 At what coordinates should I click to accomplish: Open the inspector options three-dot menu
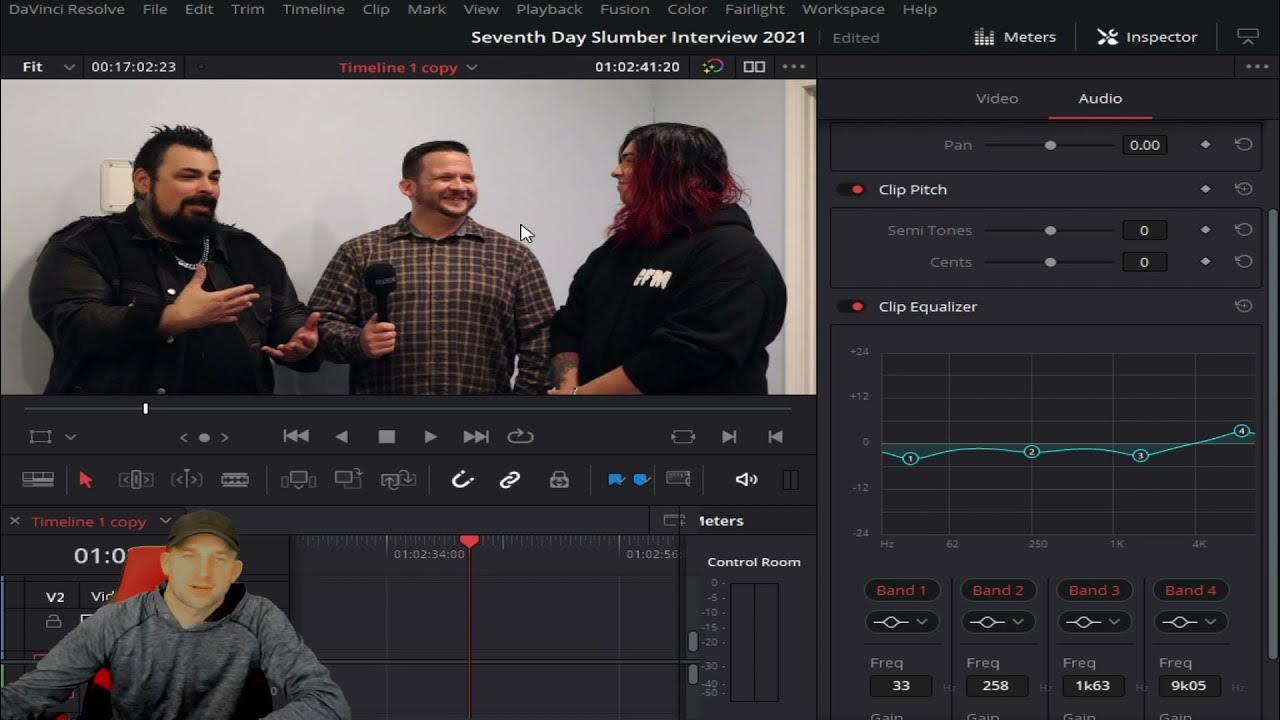[1257, 67]
